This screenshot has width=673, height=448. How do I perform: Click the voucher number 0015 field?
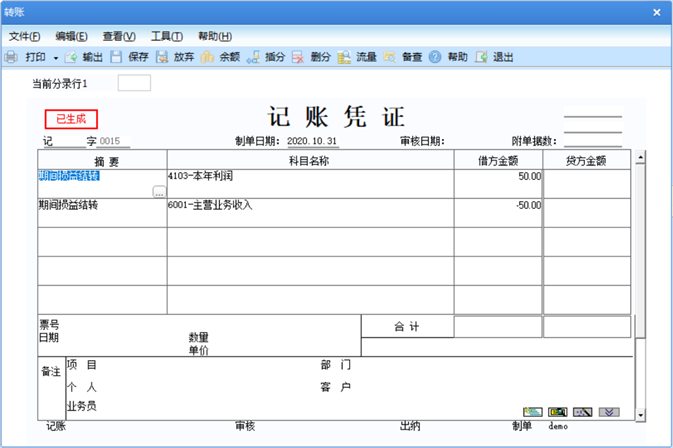114,141
